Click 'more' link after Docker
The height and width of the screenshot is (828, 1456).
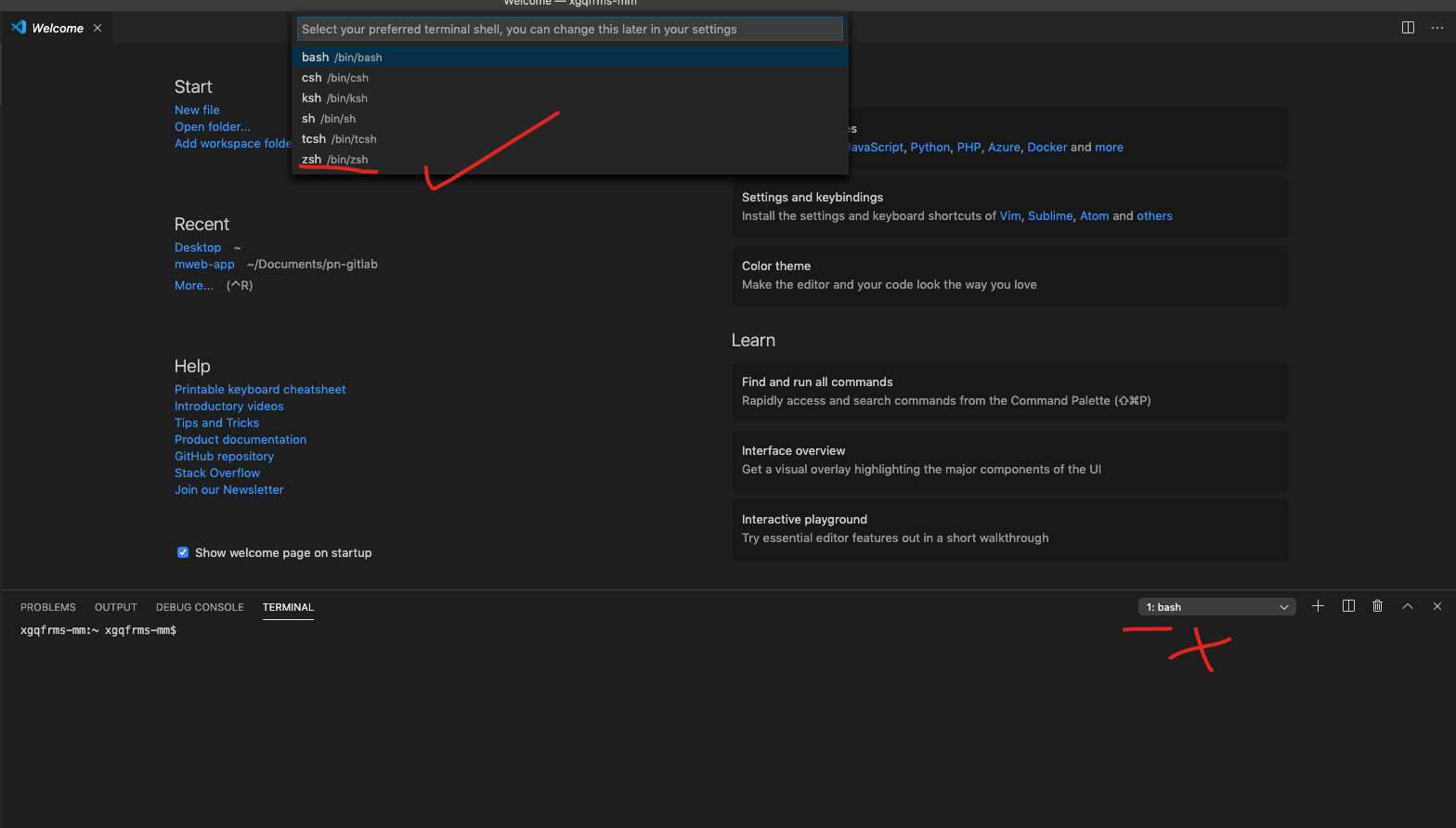[1109, 147]
